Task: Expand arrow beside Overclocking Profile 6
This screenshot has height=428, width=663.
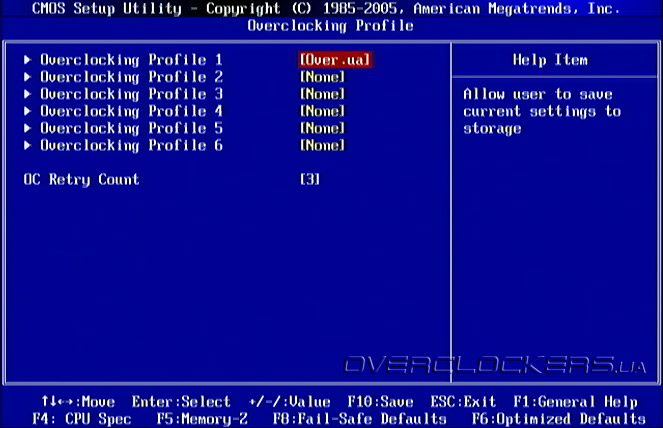Action: [27, 145]
